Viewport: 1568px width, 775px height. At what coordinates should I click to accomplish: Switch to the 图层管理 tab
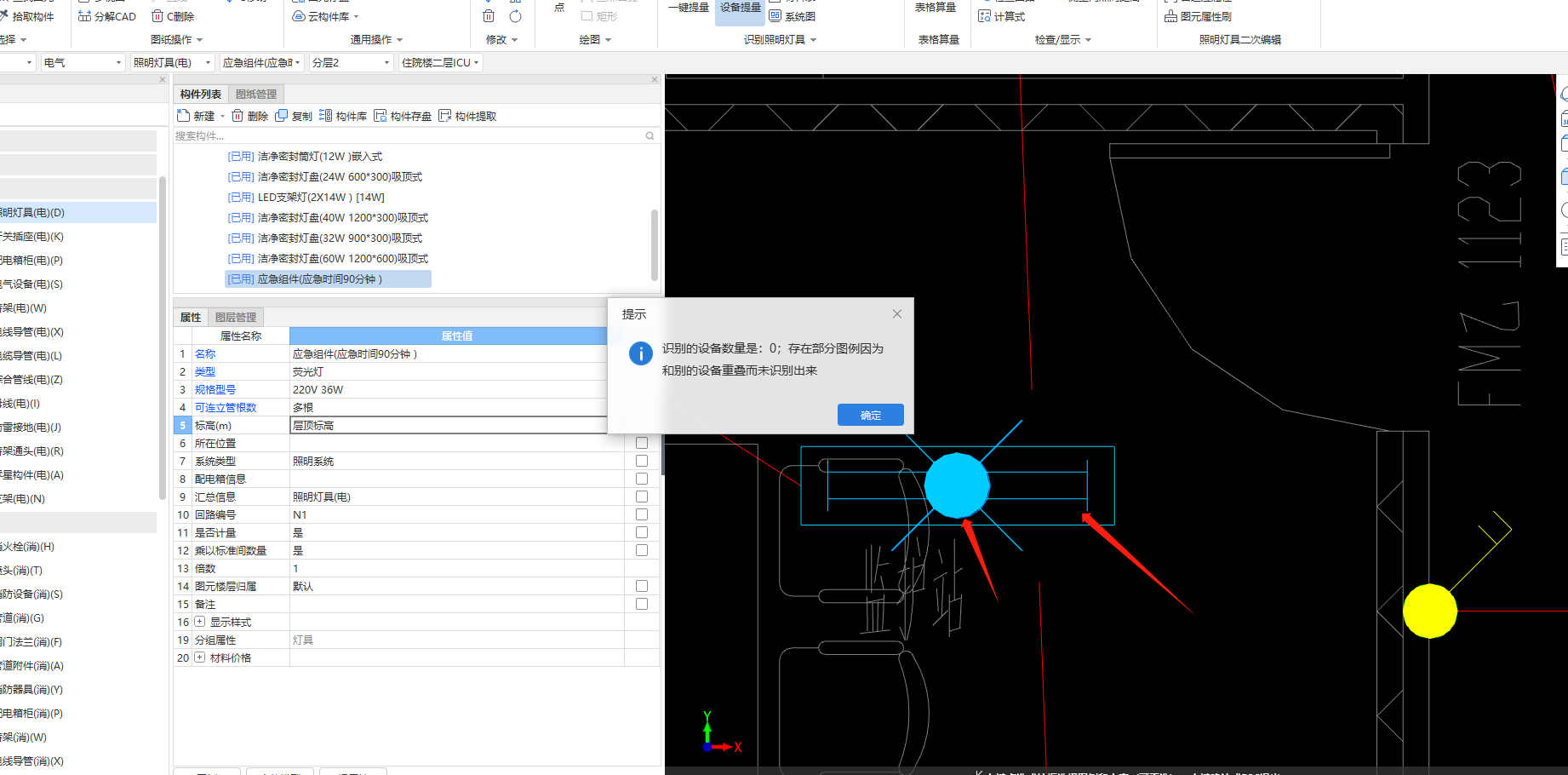[236, 317]
